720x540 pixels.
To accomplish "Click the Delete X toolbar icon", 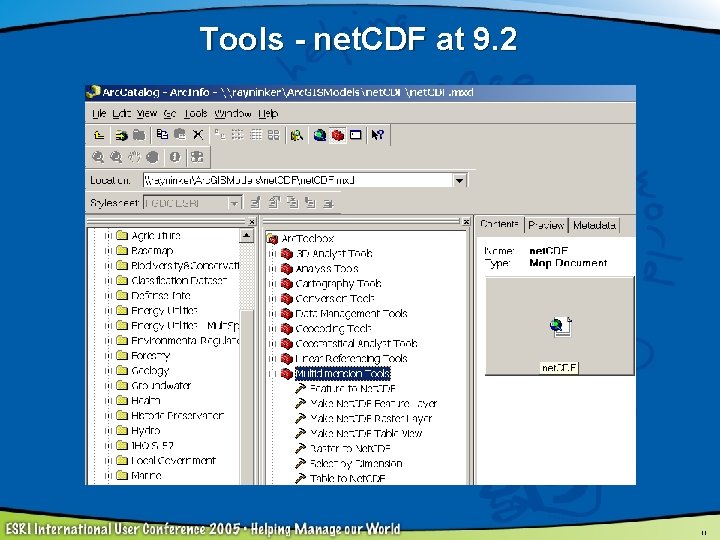I will tap(197, 135).
